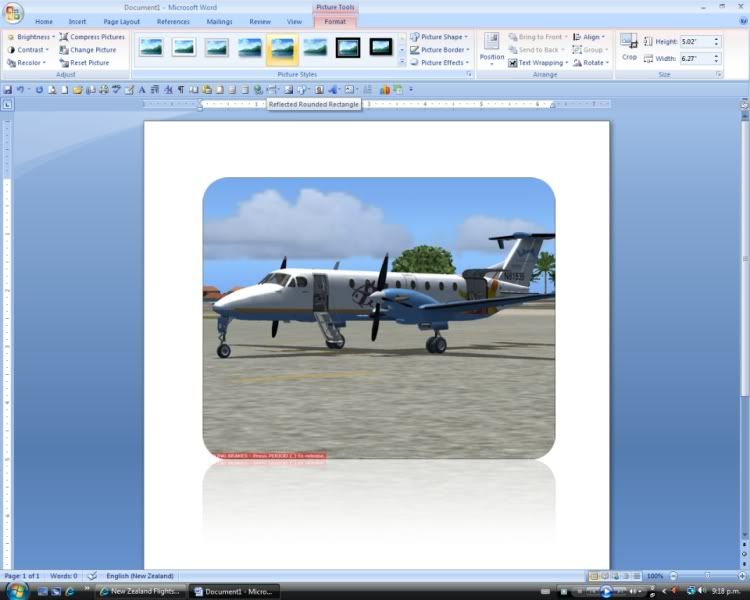The width and height of the screenshot is (750, 600).
Task: Click the zoom slider in the status bar
Action: pos(707,576)
